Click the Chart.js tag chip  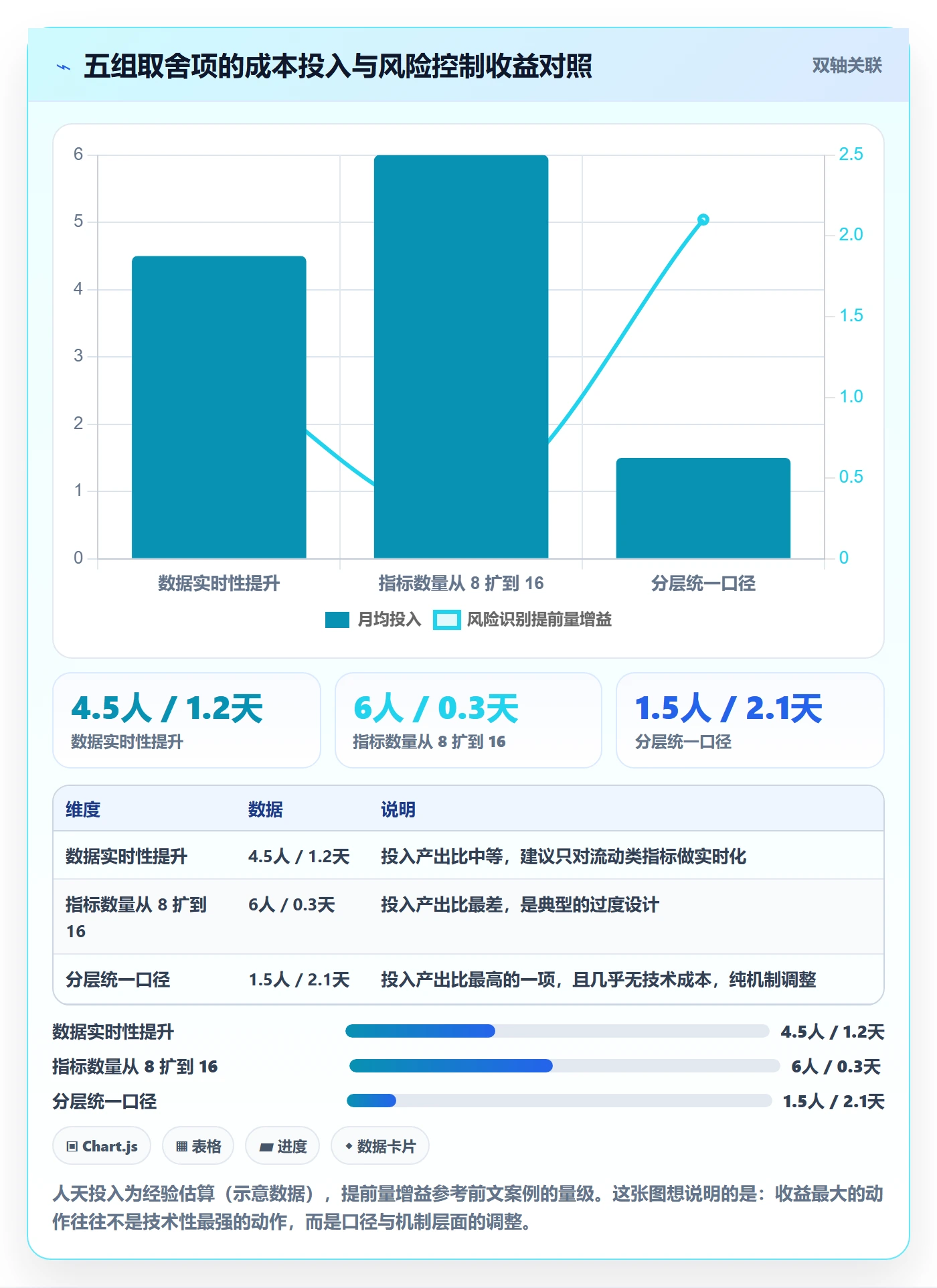102,1146
